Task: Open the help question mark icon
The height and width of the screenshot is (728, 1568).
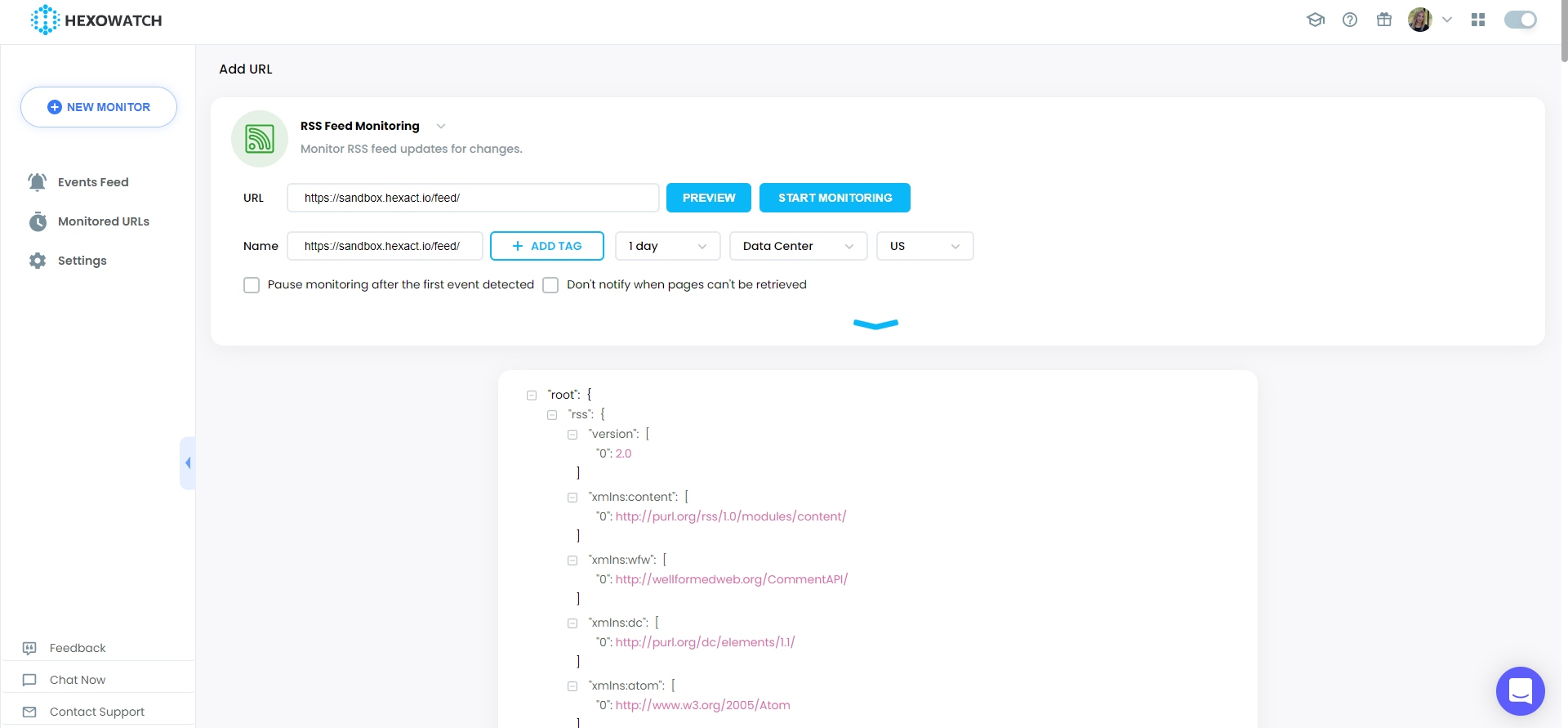Action: click(1350, 20)
